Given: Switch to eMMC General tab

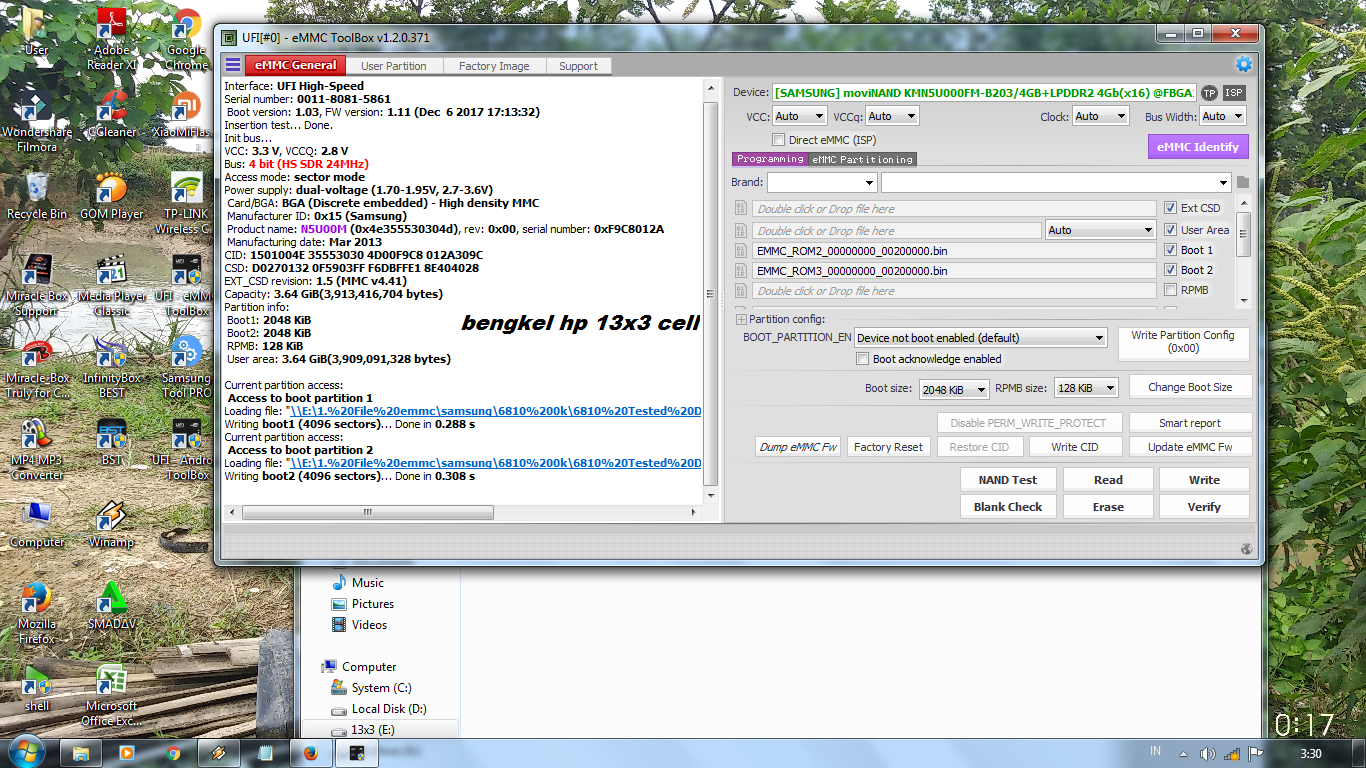Looking at the screenshot, I should pyautogui.click(x=295, y=65).
